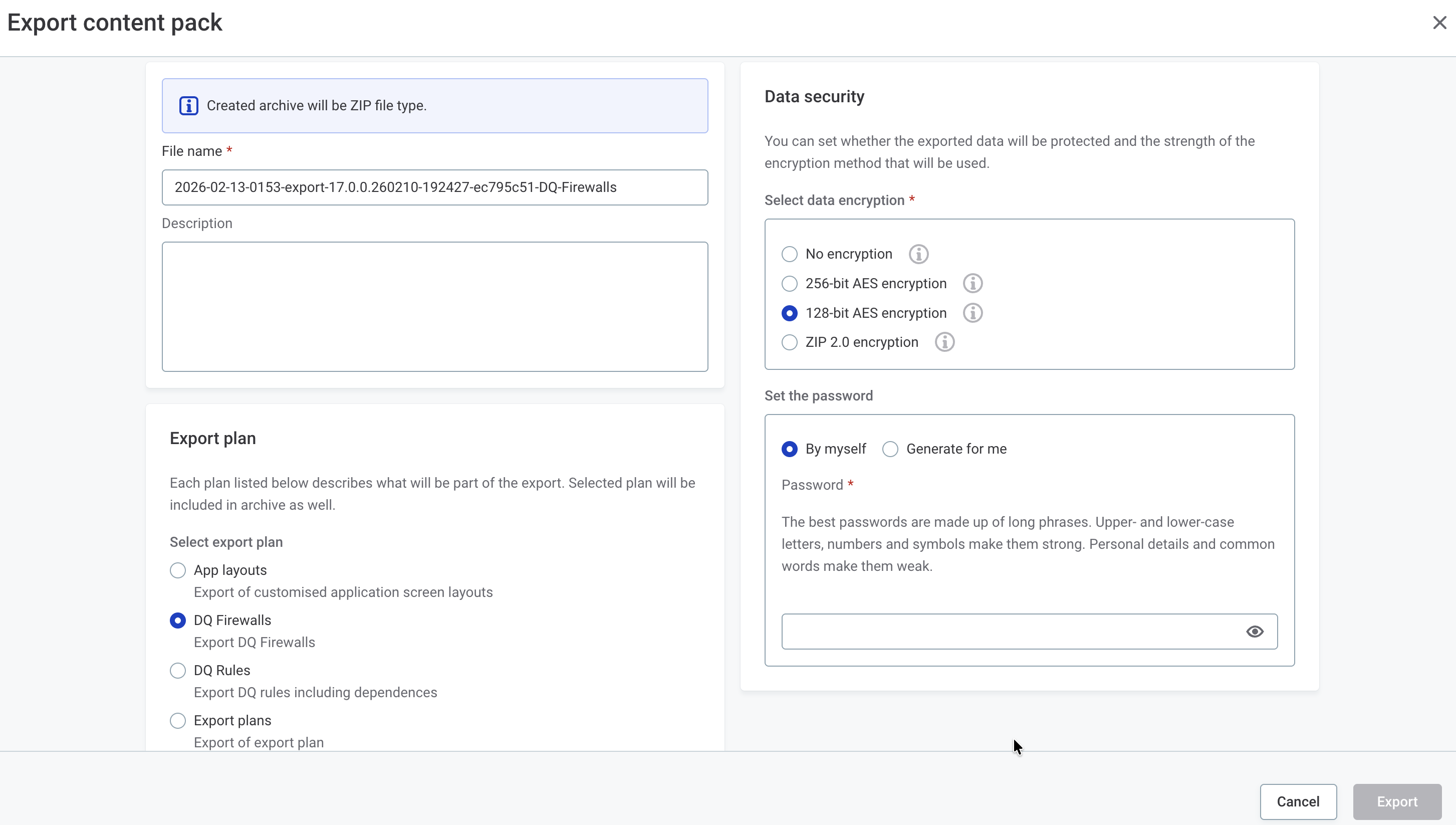Viewport: 1456px width, 825px height.
Task: Select 256-bit AES encryption
Action: click(790, 283)
